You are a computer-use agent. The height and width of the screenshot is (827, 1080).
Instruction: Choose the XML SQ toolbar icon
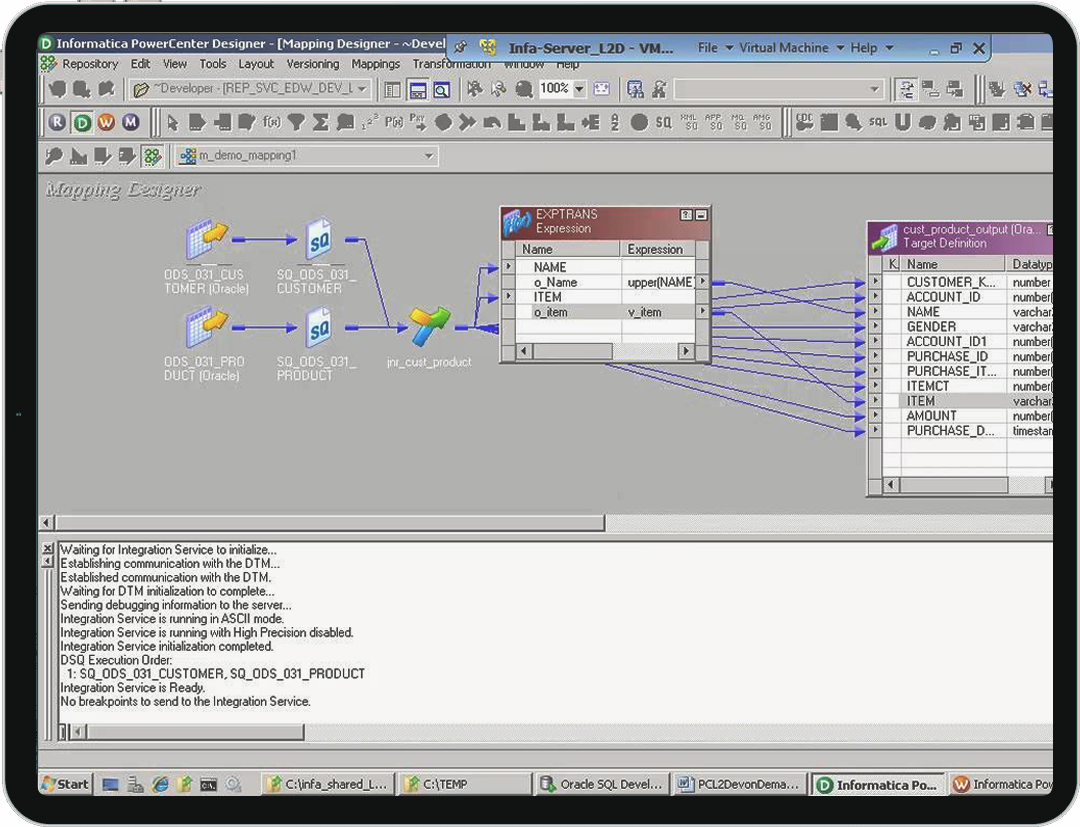[689, 123]
